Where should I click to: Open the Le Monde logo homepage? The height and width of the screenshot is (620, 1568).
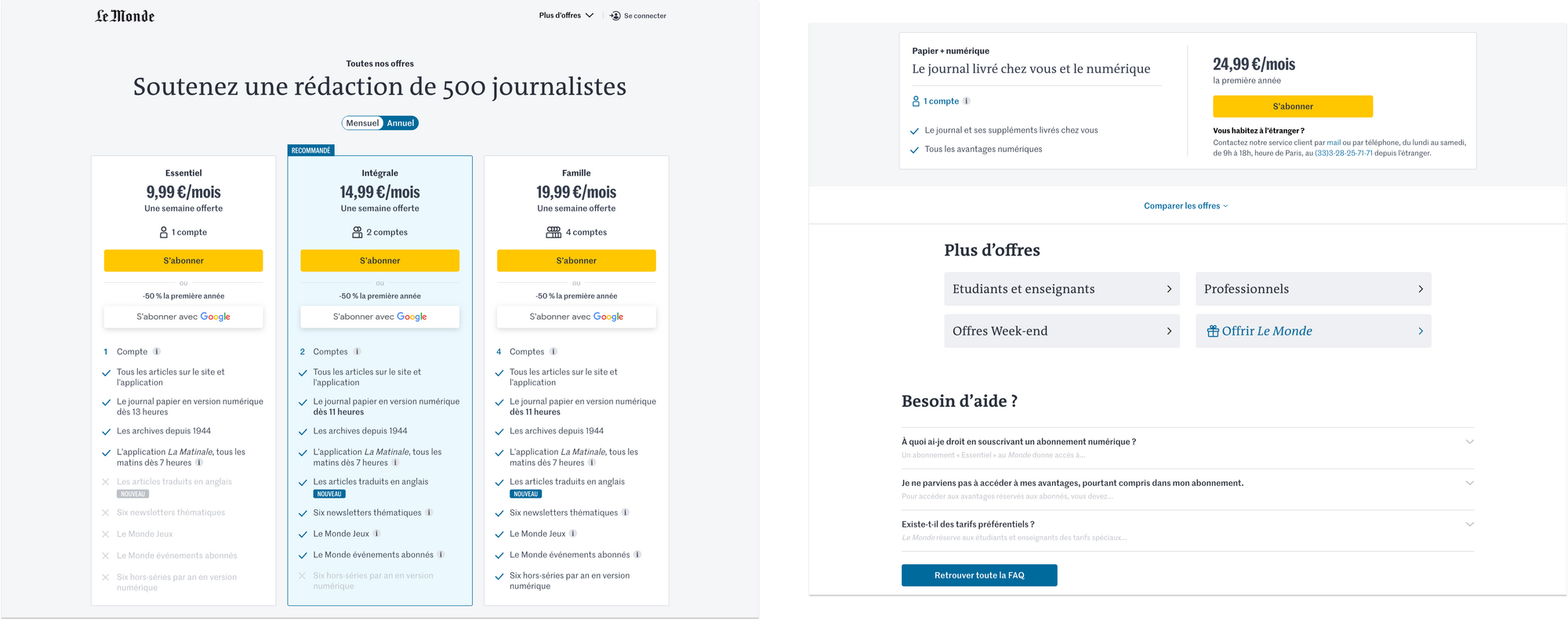(x=125, y=16)
